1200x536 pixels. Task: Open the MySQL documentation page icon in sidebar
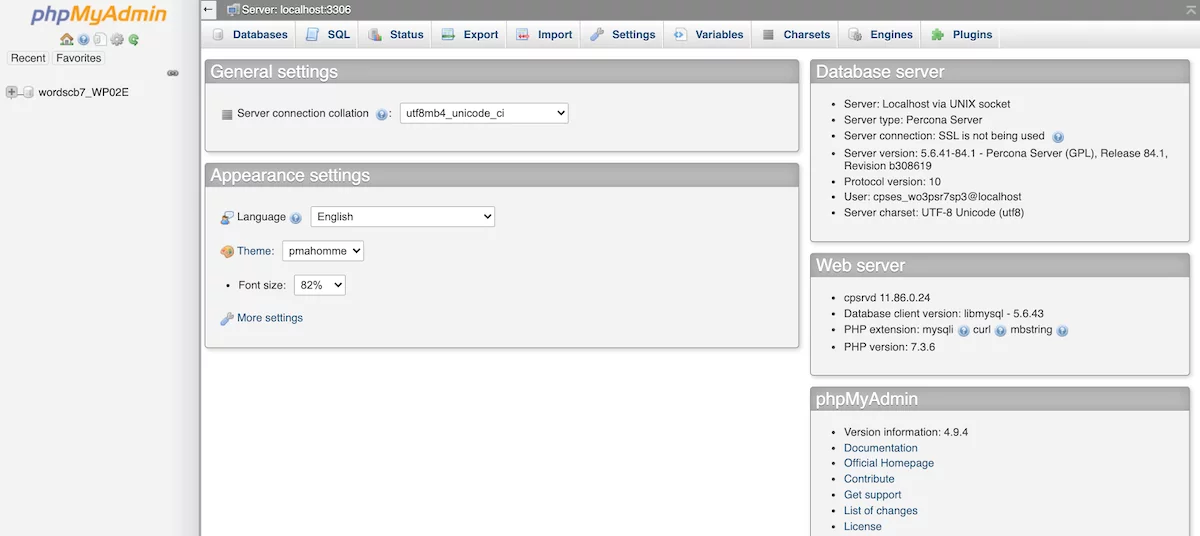[100, 40]
